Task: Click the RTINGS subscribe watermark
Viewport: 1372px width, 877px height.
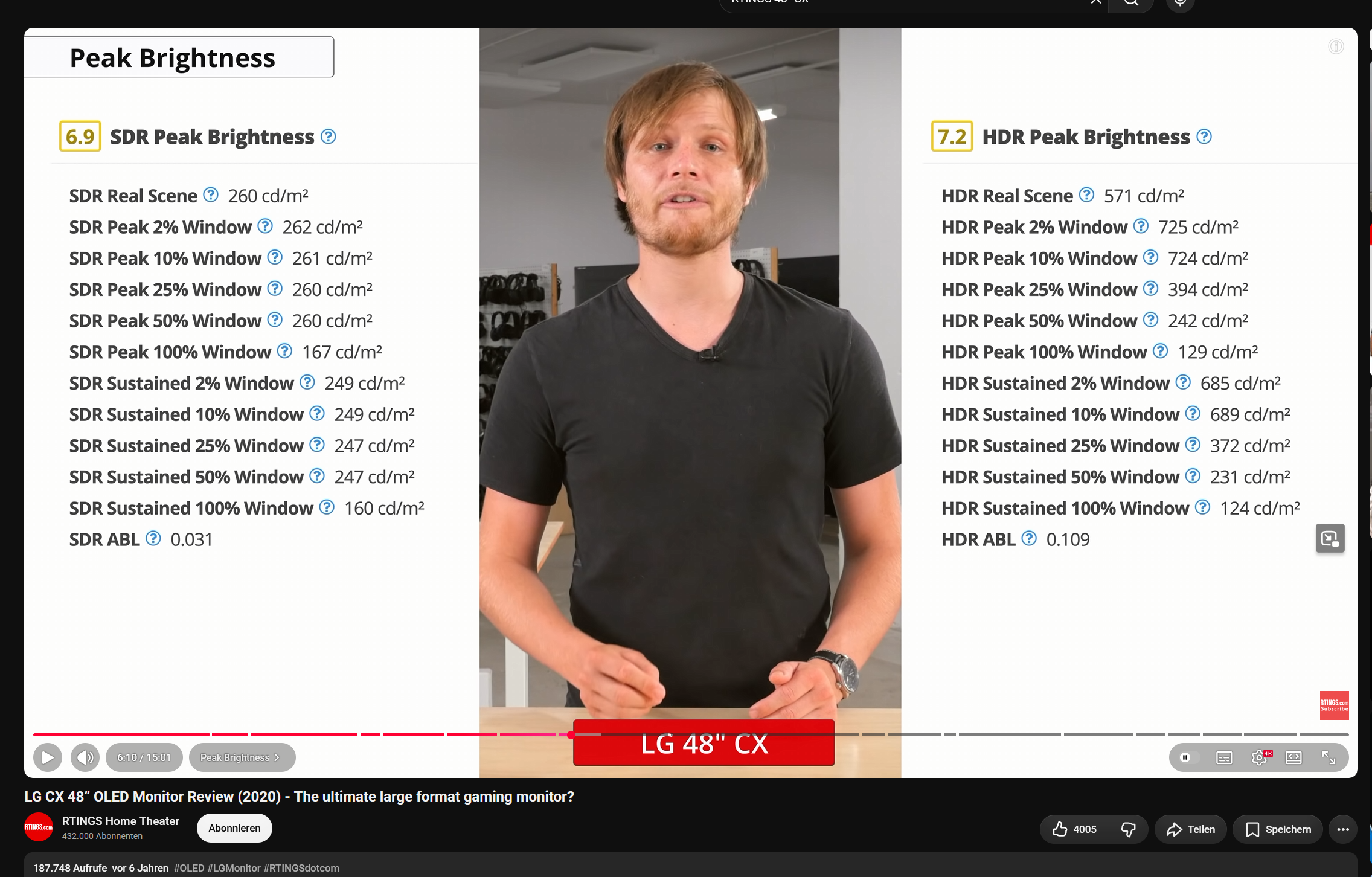Action: [1334, 705]
